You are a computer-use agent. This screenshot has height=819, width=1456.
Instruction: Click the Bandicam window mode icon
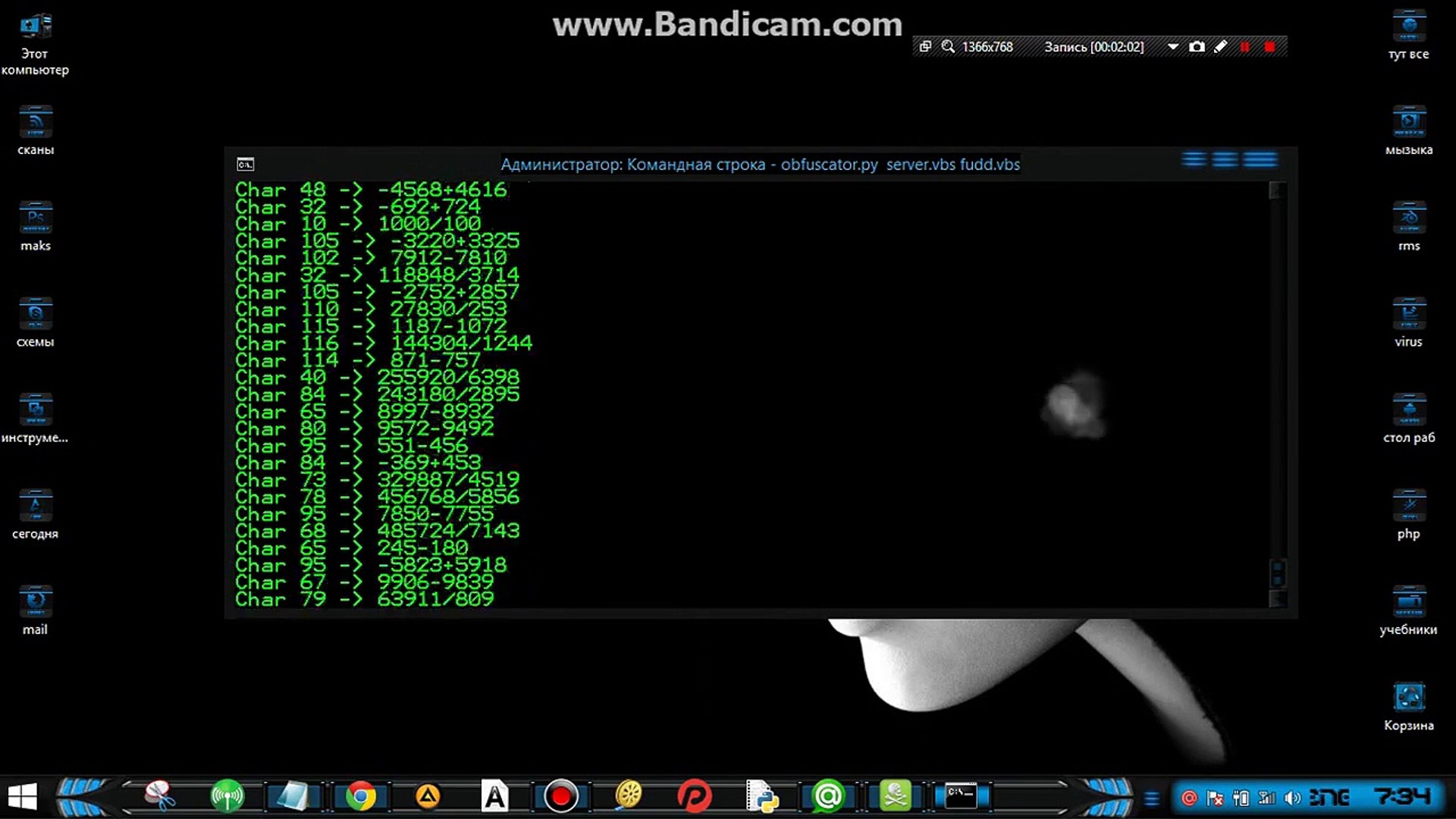925,47
